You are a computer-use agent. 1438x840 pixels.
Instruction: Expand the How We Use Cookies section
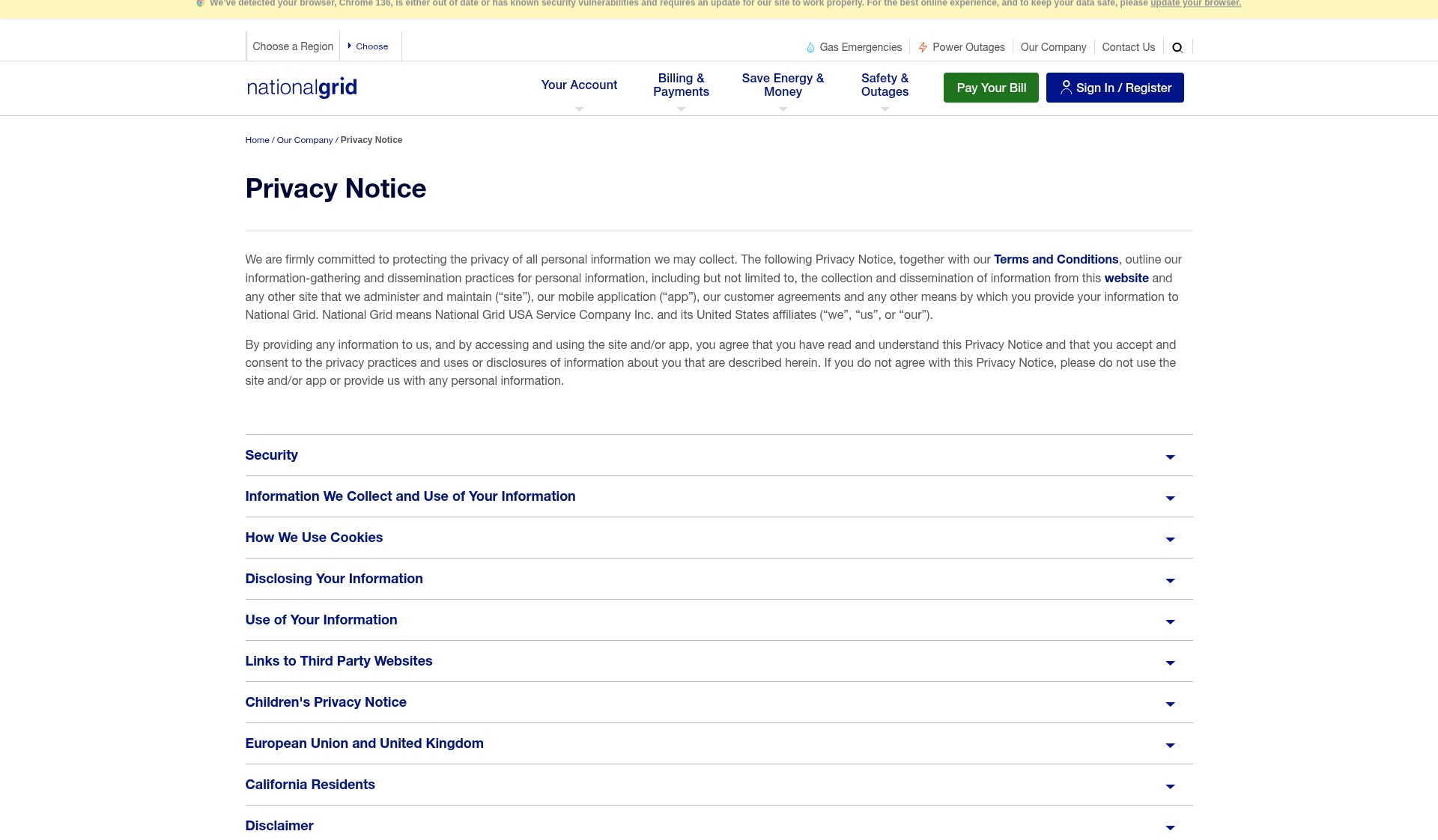(x=719, y=538)
